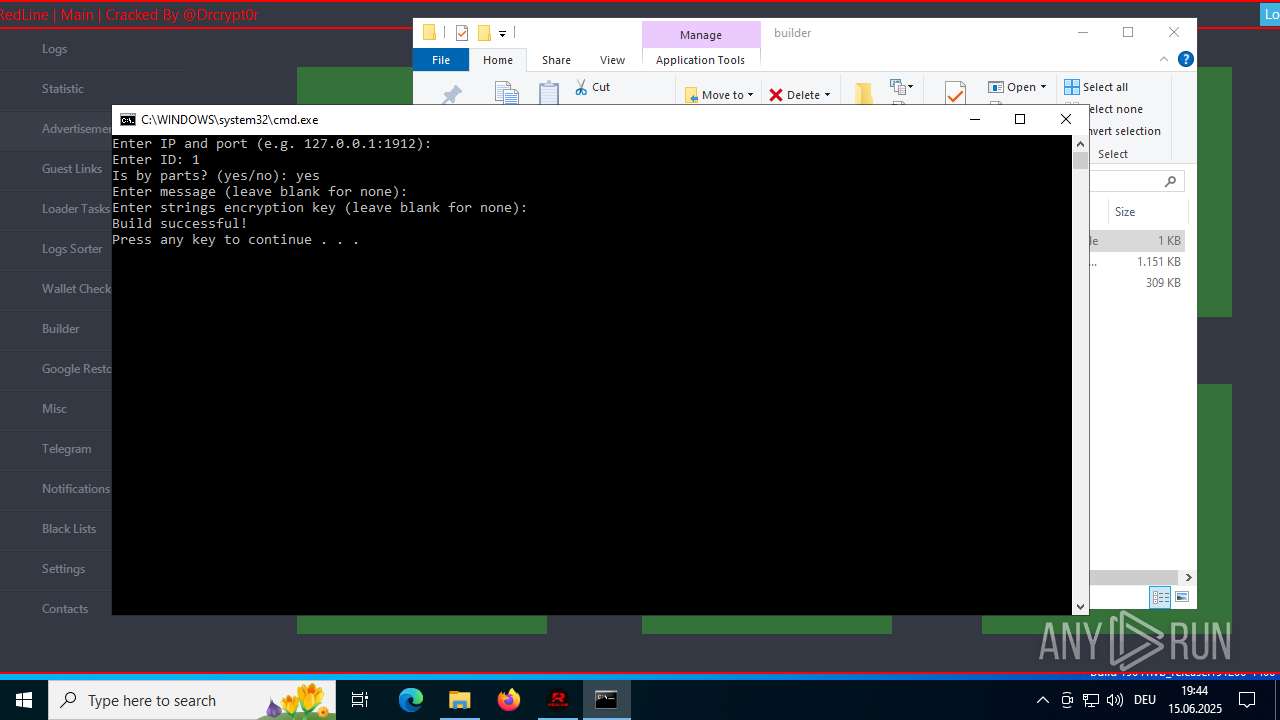
Task: Click the Cut scissors icon in Explorer ribbon
Action: [x=581, y=87]
